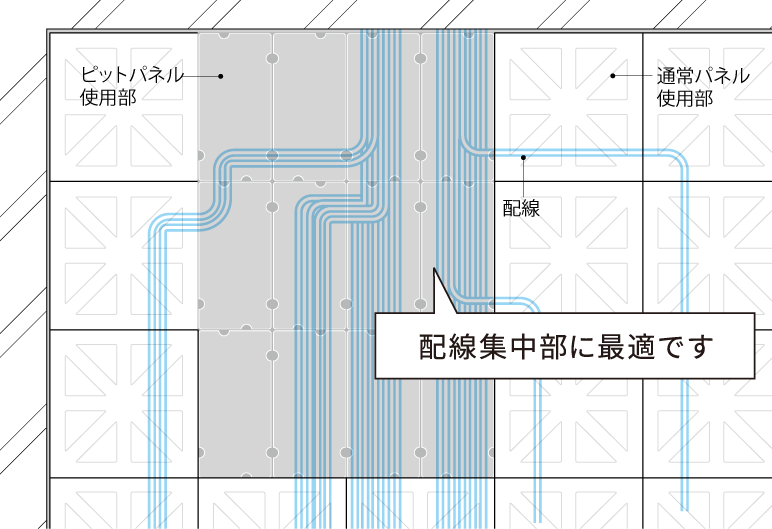Click the 配線 label text
This screenshot has width=772, height=529.
tap(521, 208)
